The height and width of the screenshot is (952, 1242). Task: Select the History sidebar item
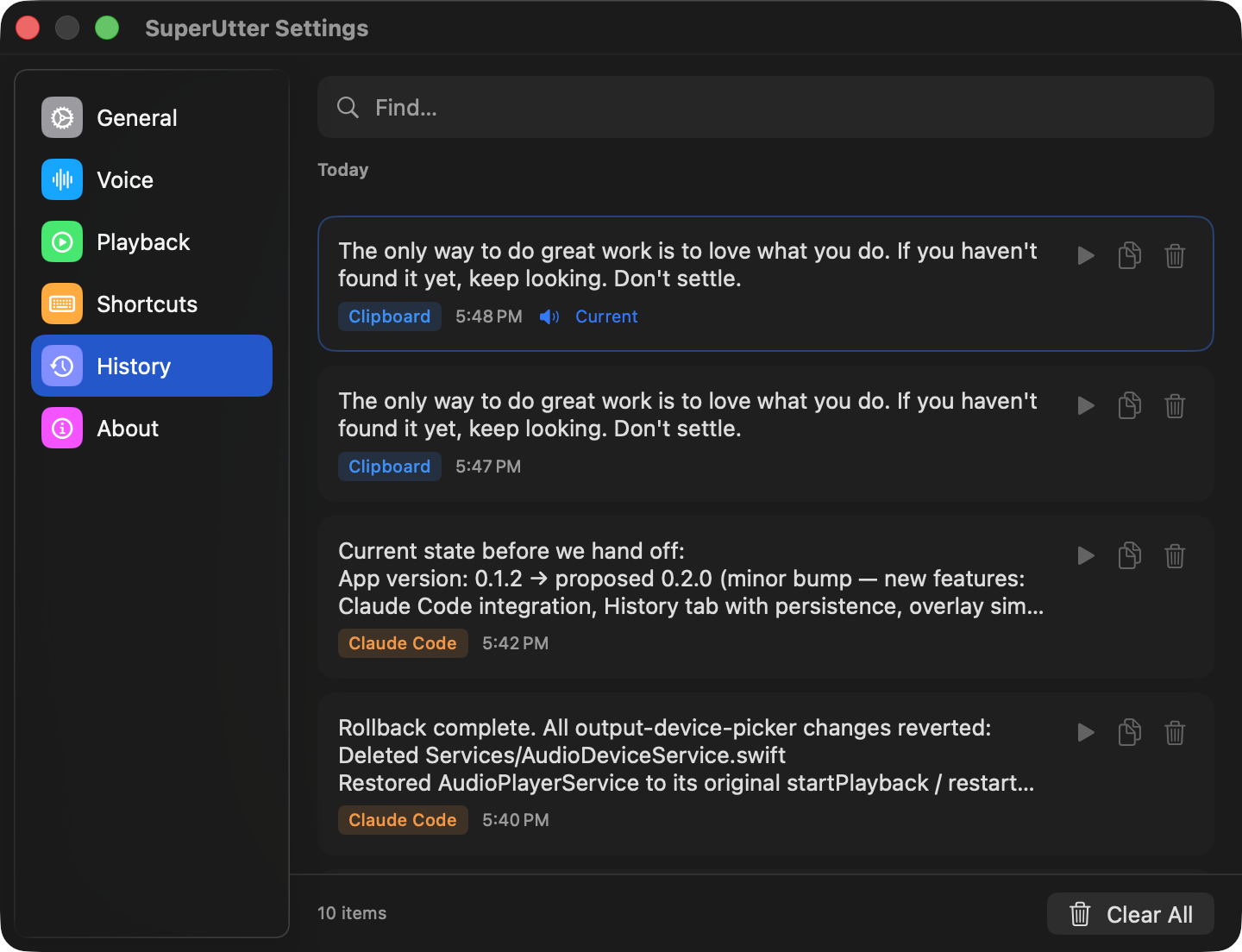click(152, 366)
